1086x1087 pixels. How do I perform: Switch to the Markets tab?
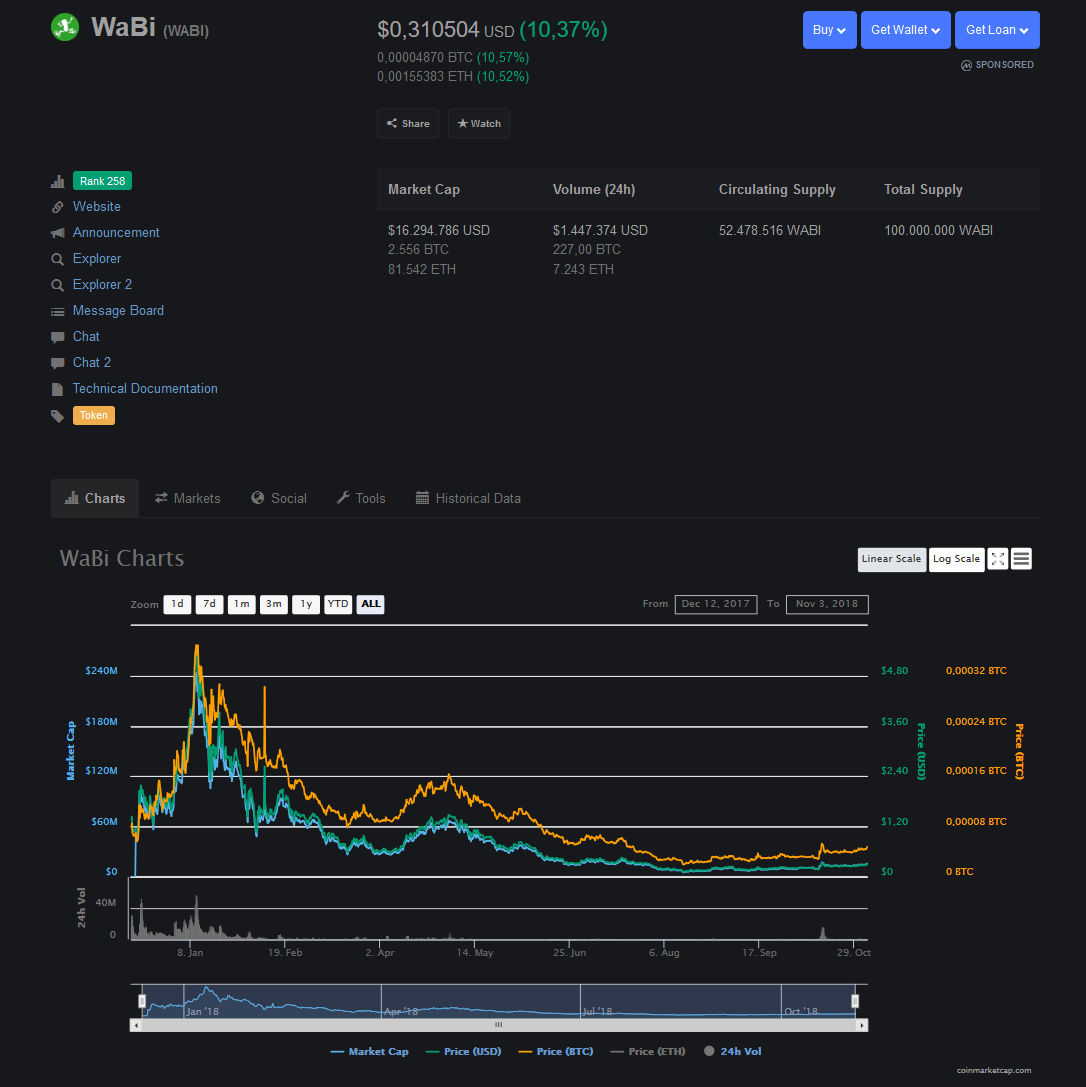pos(187,498)
